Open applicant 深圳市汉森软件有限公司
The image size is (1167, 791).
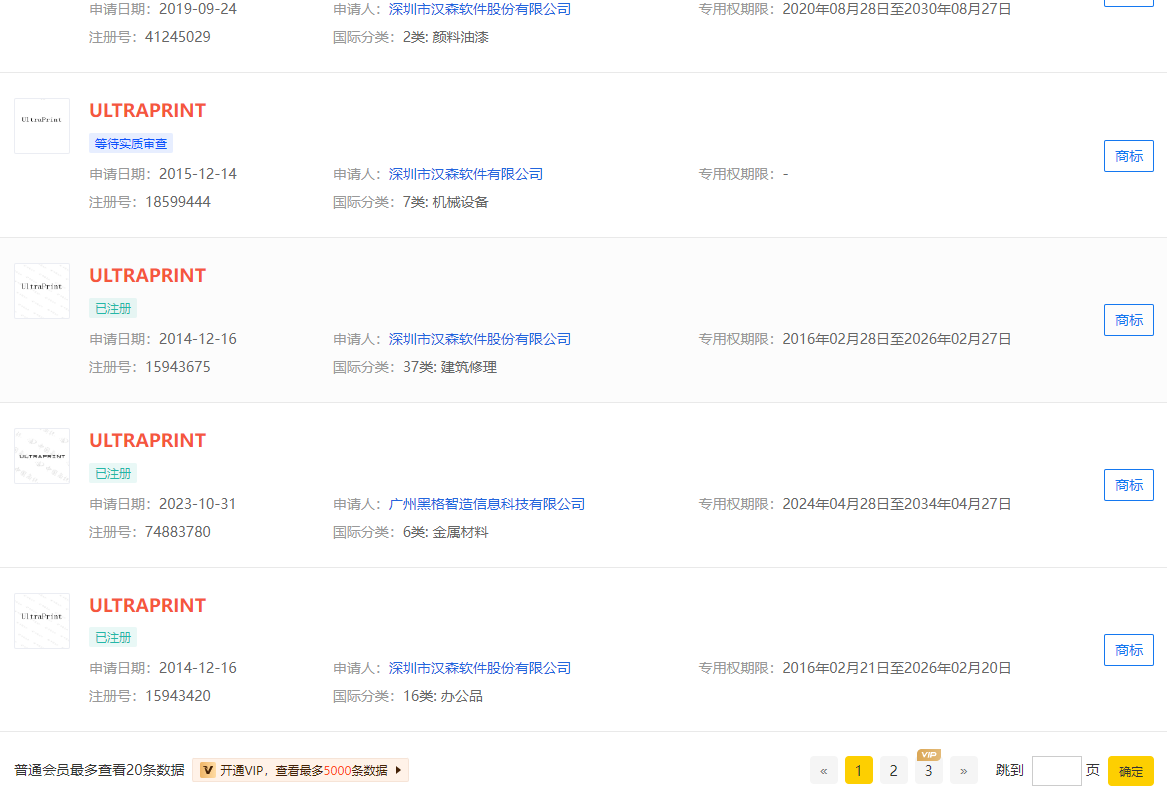[x=465, y=174]
